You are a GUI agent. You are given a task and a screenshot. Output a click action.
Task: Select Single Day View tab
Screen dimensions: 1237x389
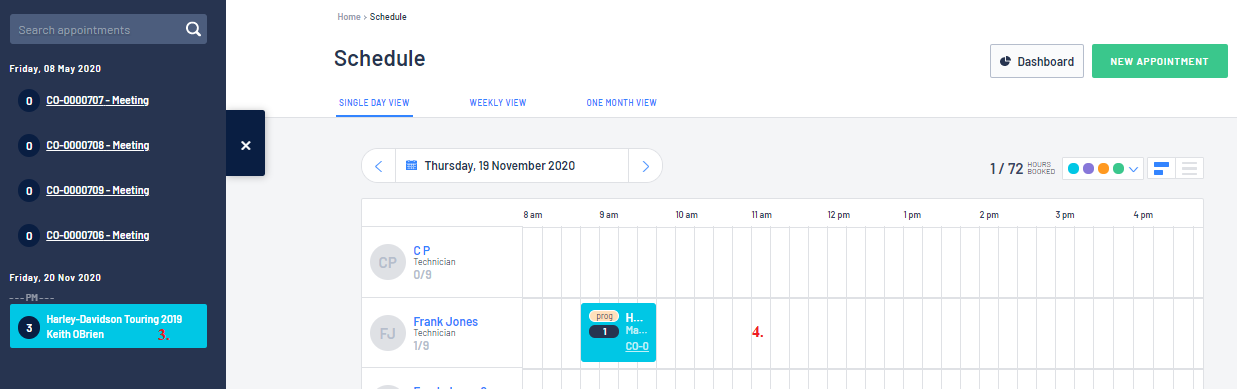(374, 103)
